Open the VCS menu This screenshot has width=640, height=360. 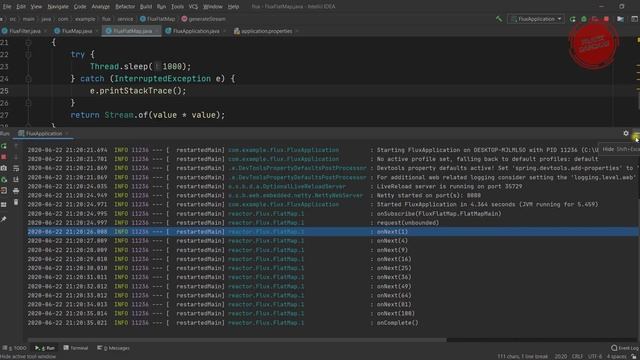click(x=193, y=7)
